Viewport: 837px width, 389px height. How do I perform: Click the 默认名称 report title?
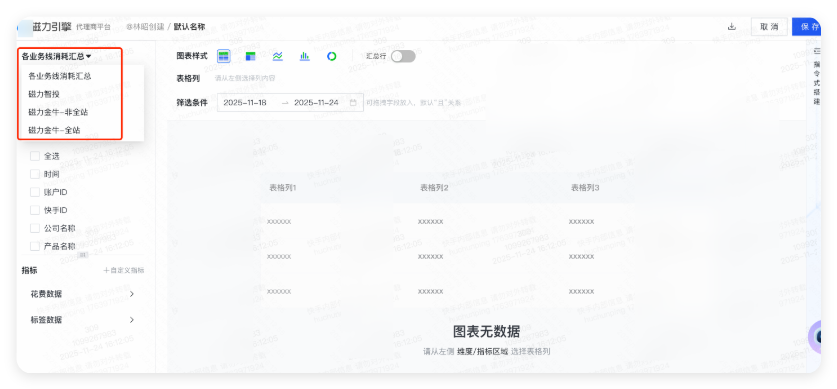[189, 26]
